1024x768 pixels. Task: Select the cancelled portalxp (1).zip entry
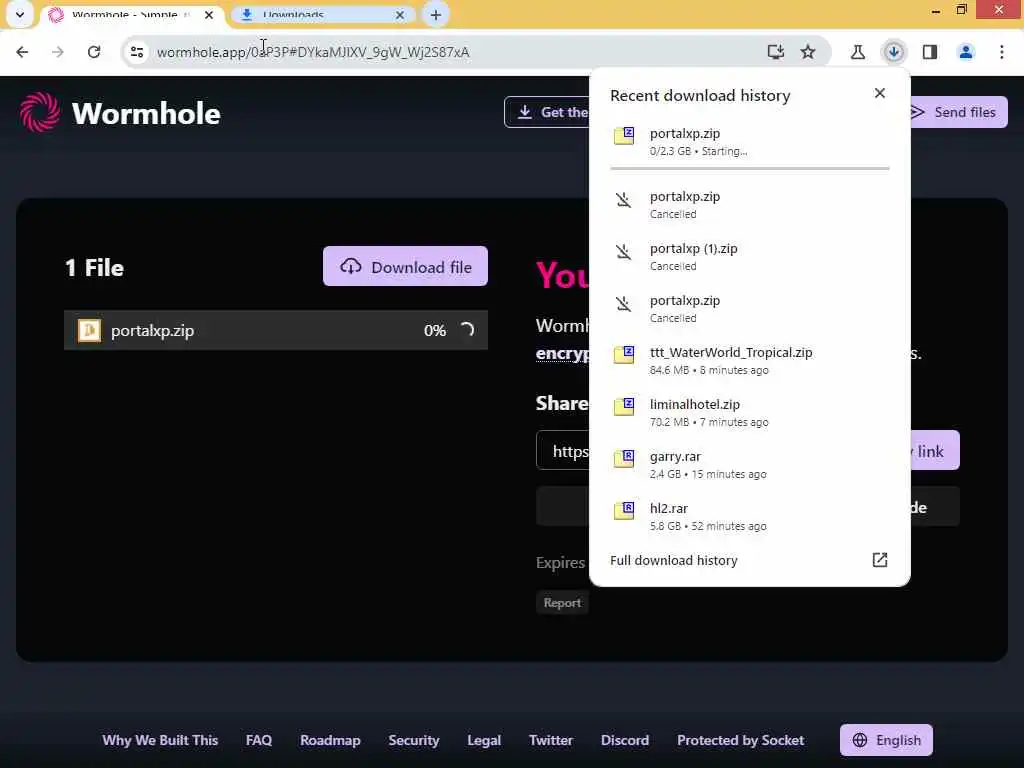(750, 257)
